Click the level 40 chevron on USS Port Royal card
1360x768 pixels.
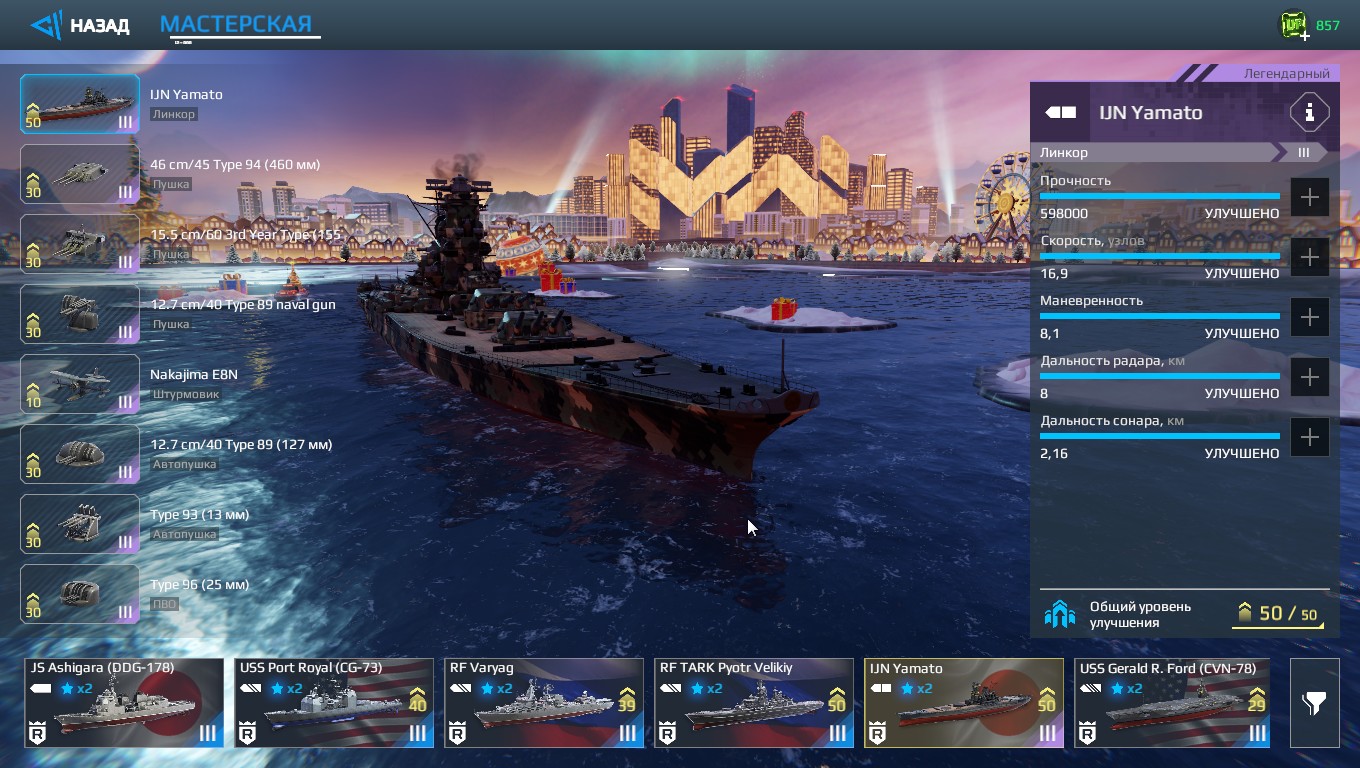pos(417,699)
